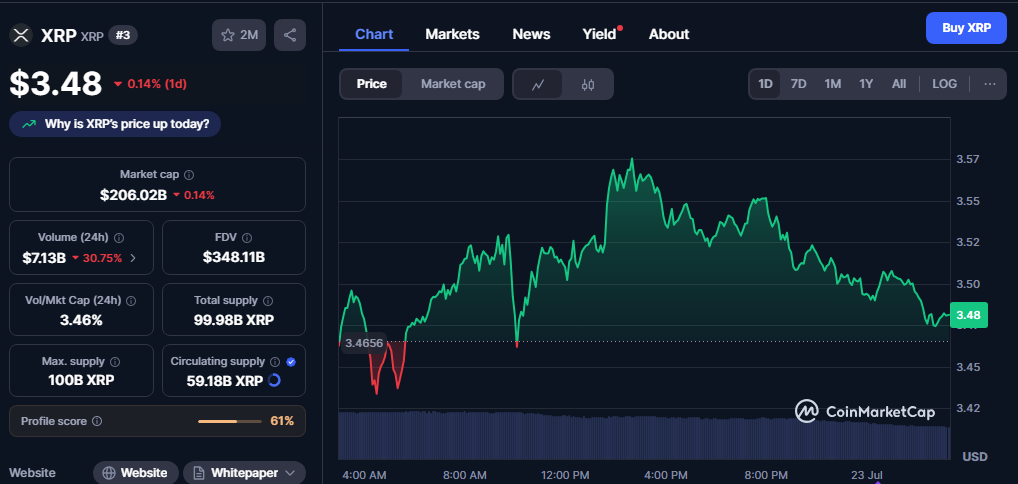The height and width of the screenshot is (484, 1018).
Task: Click the 3.46% Vol/Mkt Cap value
Action: pyautogui.click(x=81, y=320)
